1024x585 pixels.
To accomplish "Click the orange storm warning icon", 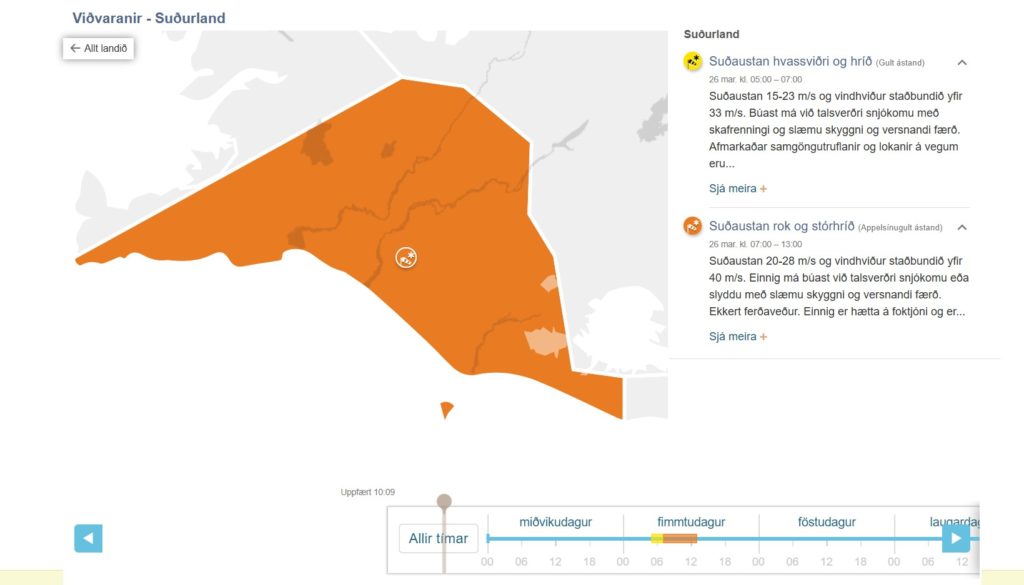I will [693, 226].
